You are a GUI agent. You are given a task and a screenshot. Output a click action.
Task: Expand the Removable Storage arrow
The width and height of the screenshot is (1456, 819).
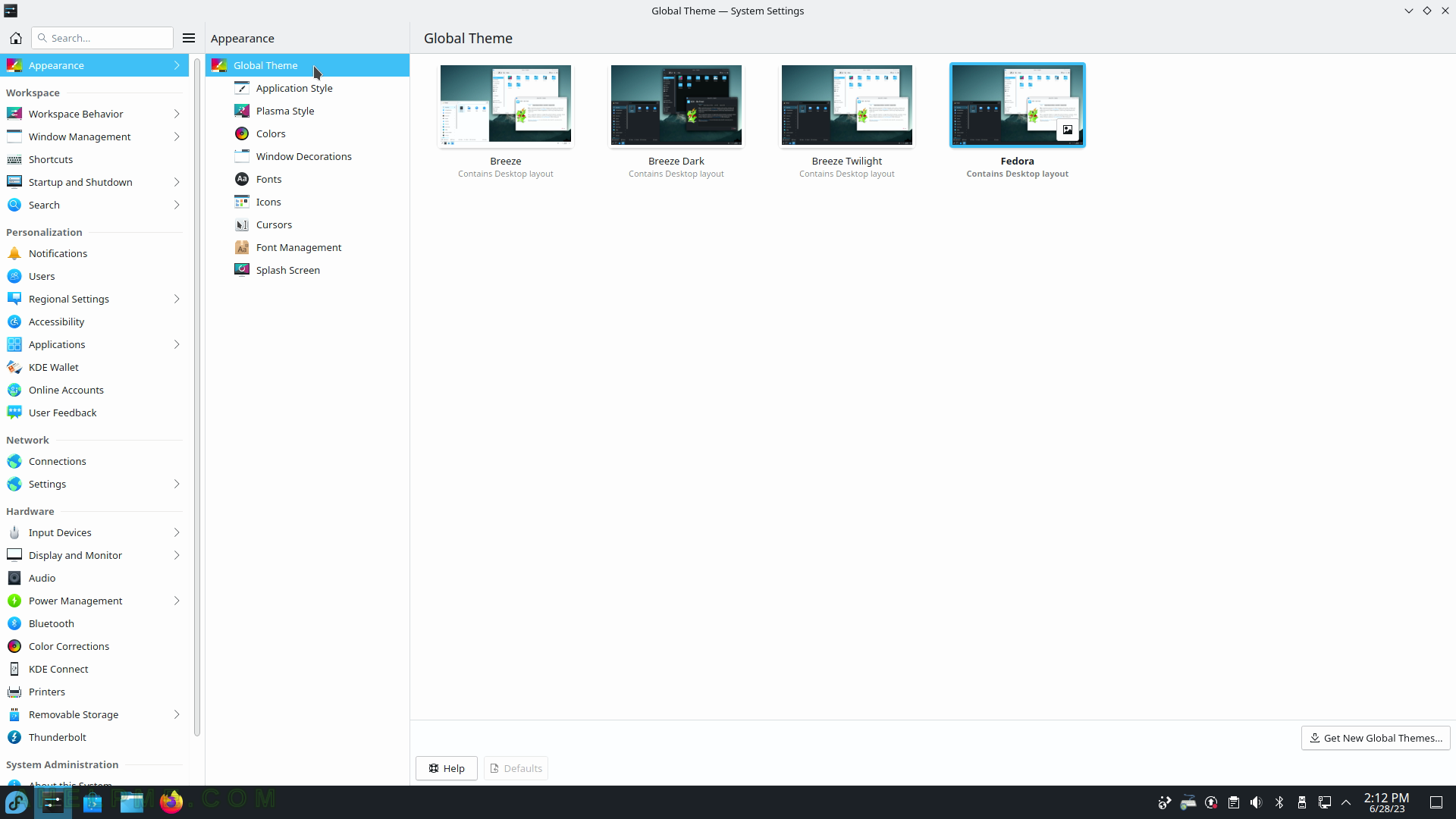click(177, 714)
